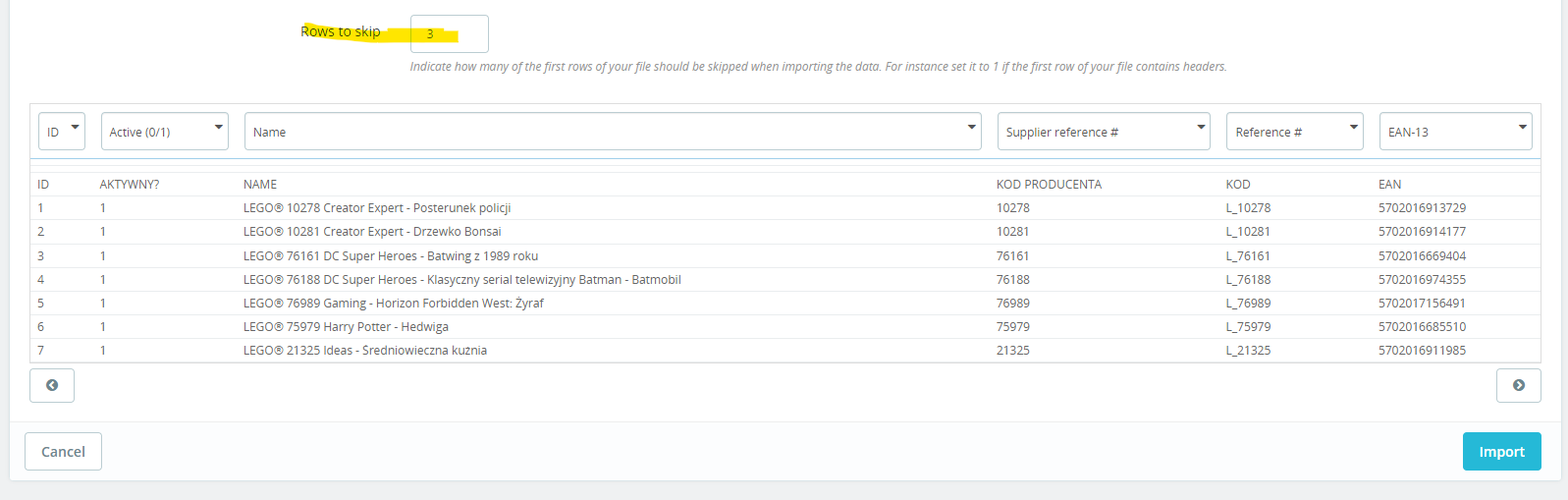The height and width of the screenshot is (500, 1568).
Task: Click the next columns arrow button
Action: point(1518,385)
